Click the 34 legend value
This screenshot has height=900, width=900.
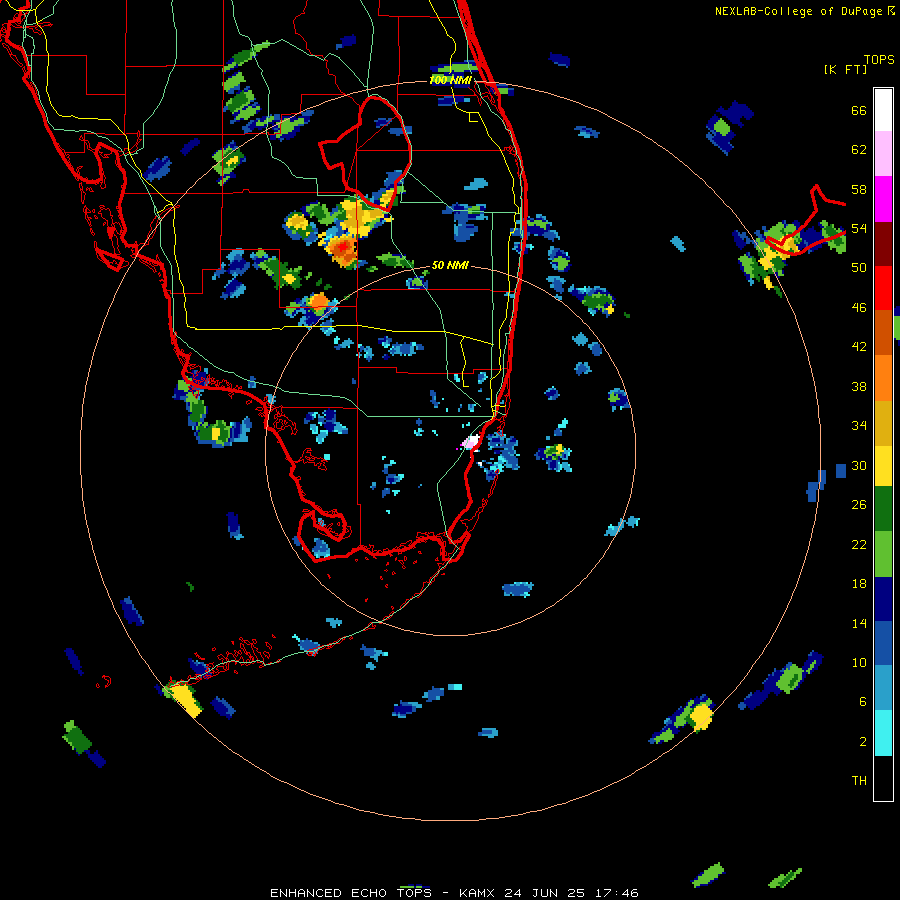[x=859, y=425]
